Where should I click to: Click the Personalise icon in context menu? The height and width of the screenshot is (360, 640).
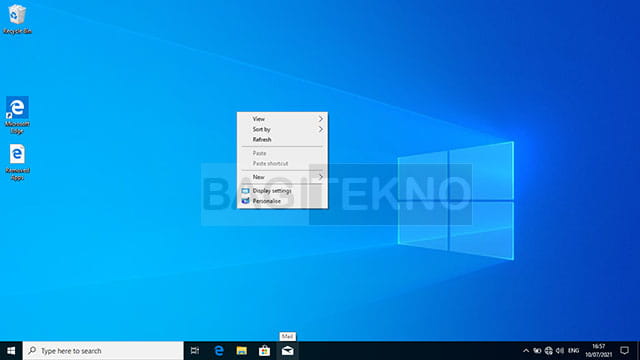[x=245, y=201]
